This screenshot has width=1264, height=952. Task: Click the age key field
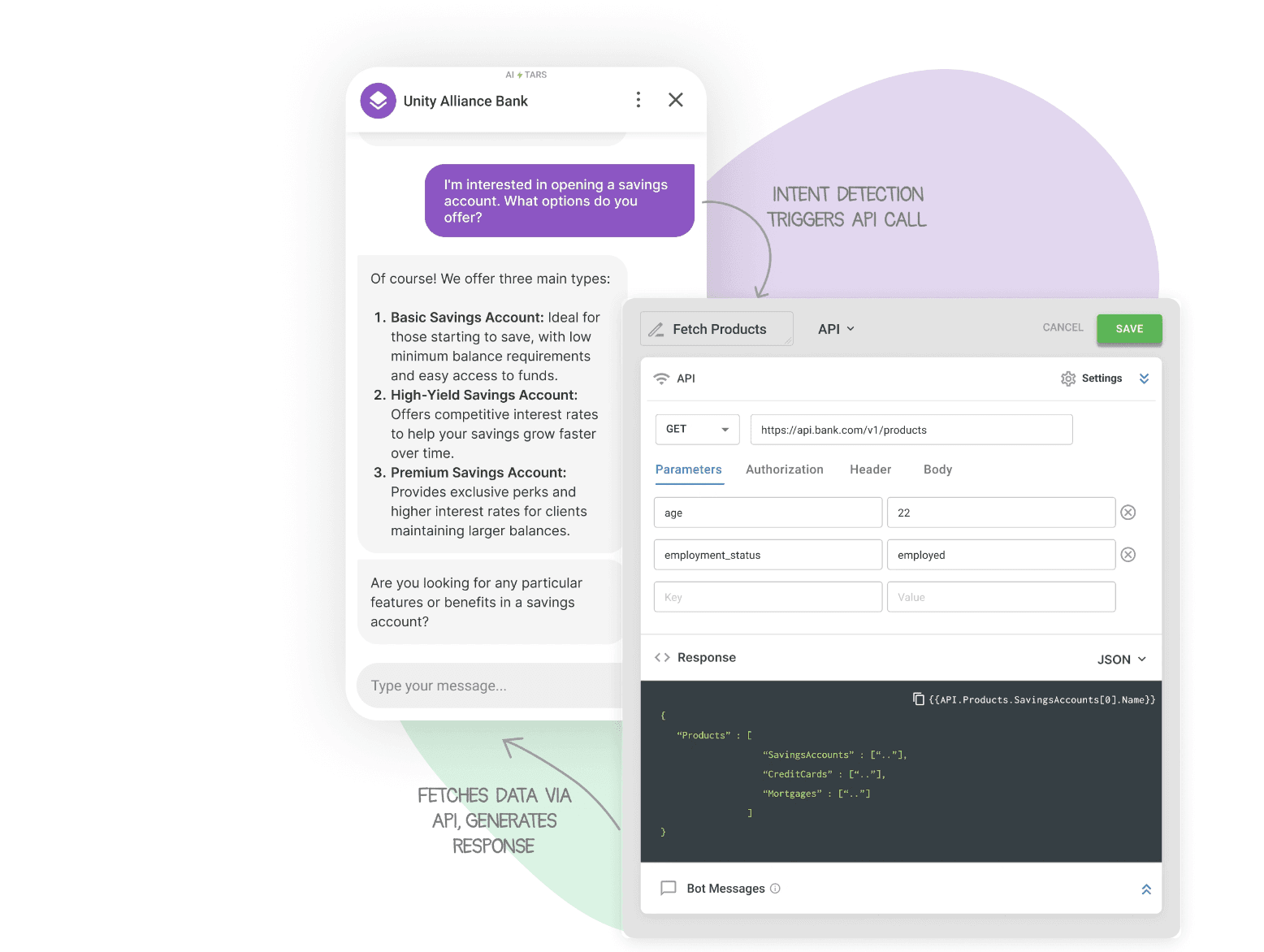(x=768, y=513)
